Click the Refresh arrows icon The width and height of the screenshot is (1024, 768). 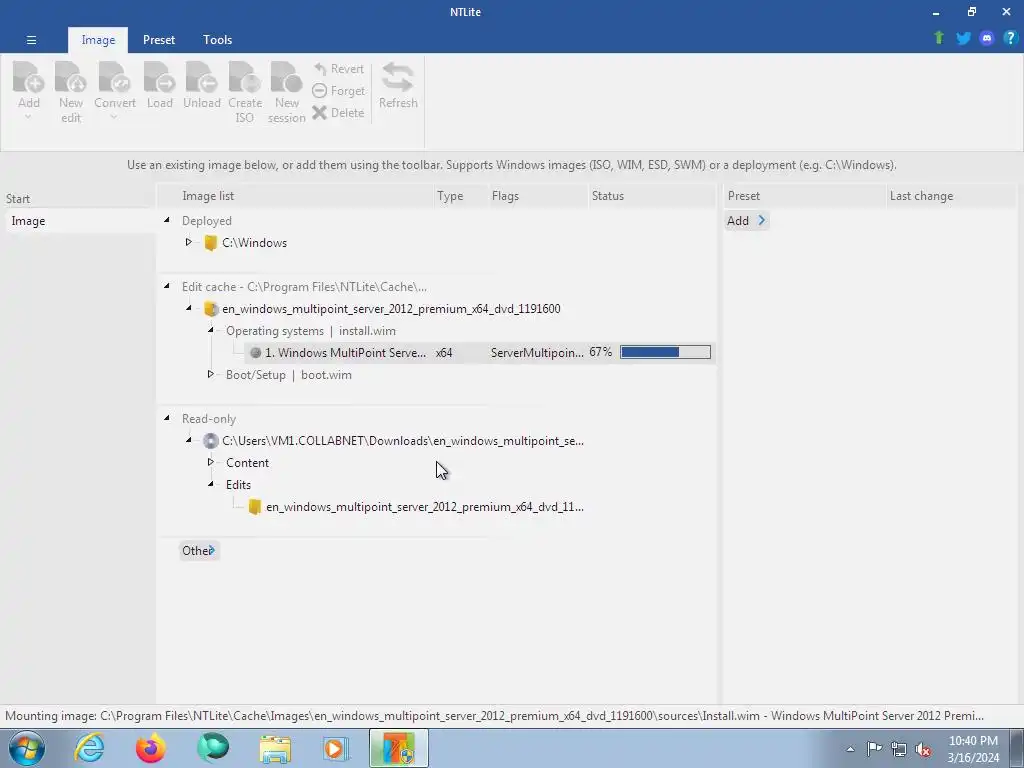[x=398, y=77]
